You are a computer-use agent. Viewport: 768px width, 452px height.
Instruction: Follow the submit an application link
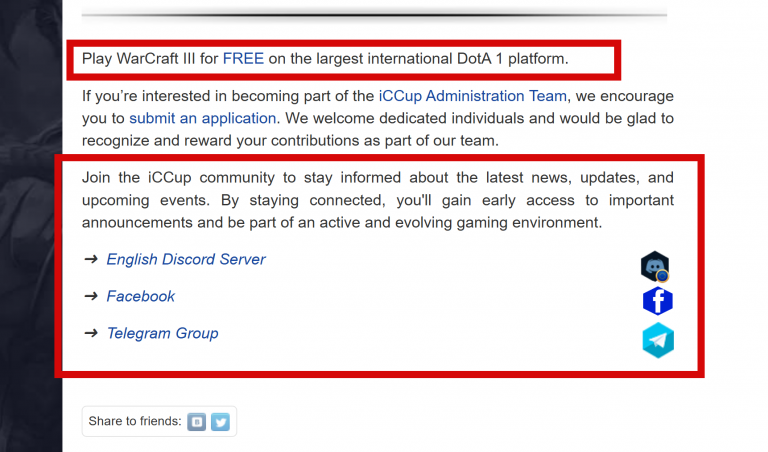[x=203, y=119]
